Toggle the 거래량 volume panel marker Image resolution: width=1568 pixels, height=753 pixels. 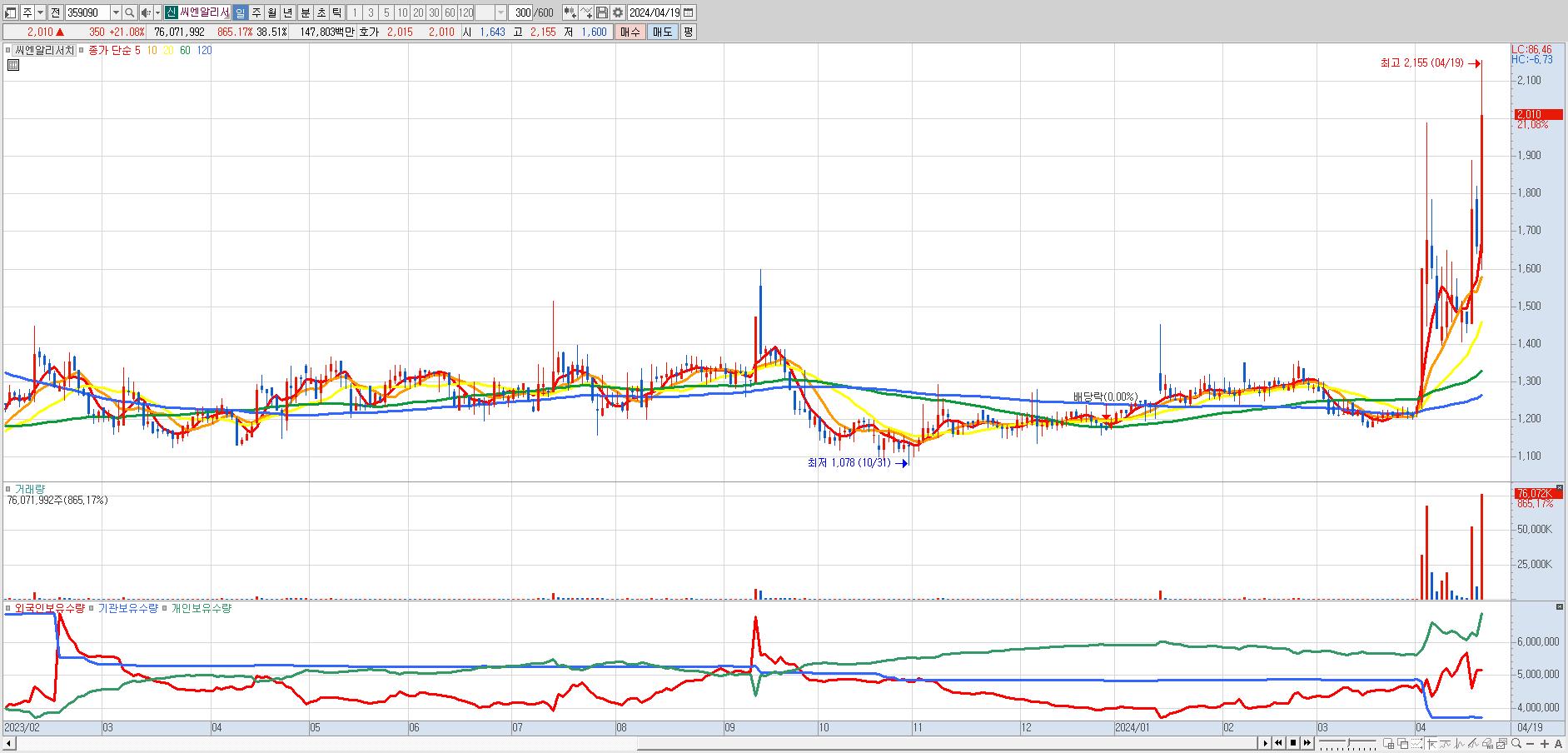[x=8, y=489]
